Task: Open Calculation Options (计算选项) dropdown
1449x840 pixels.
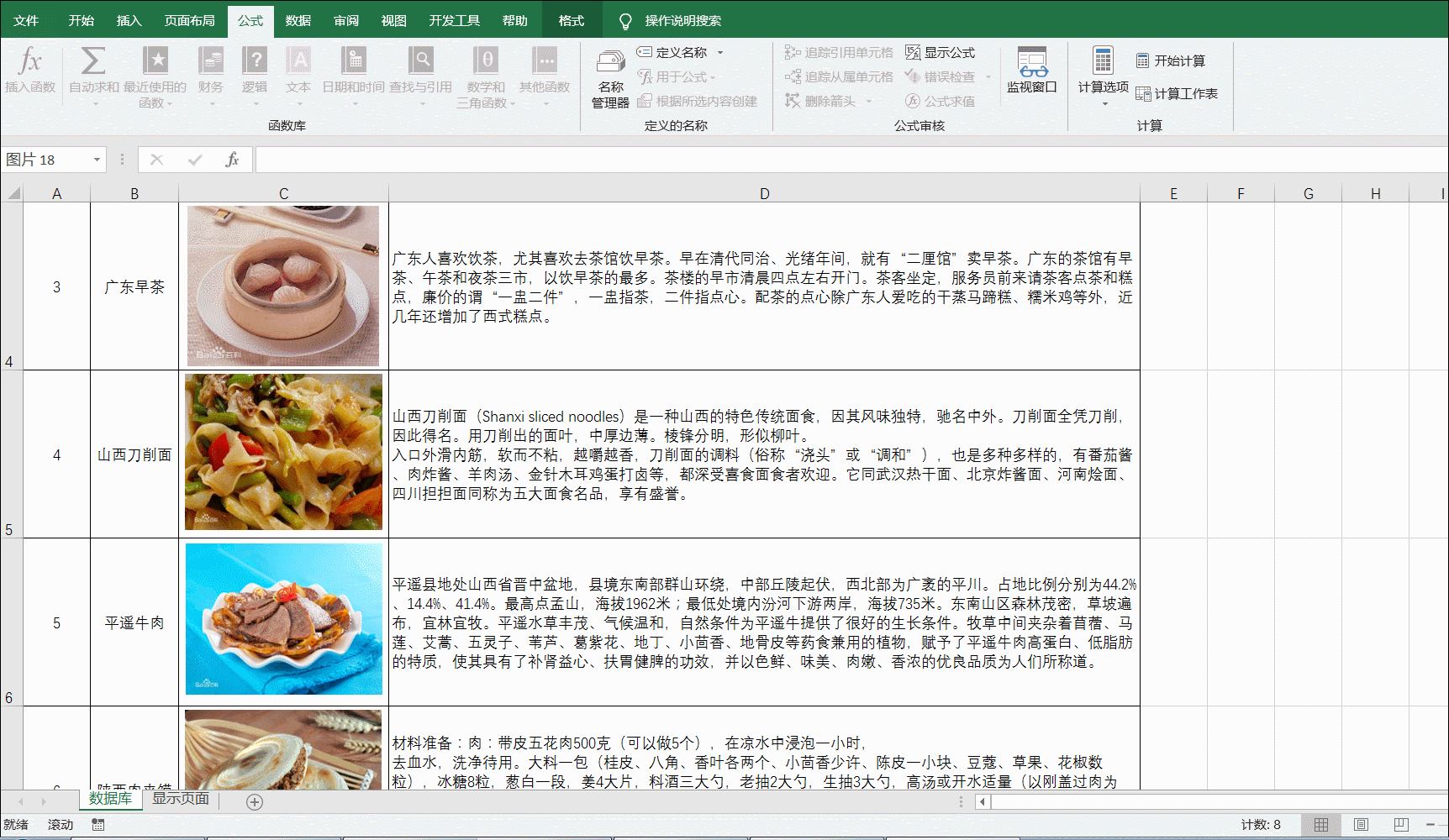Action: 1103,76
